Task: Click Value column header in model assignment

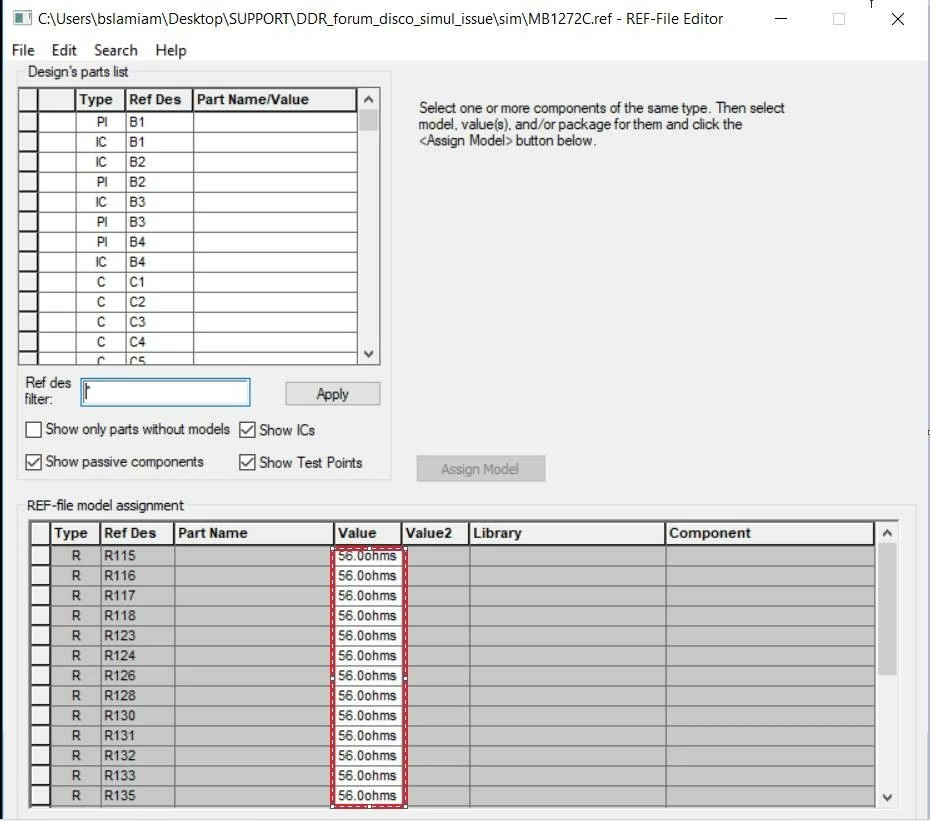Action: click(367, 533)
